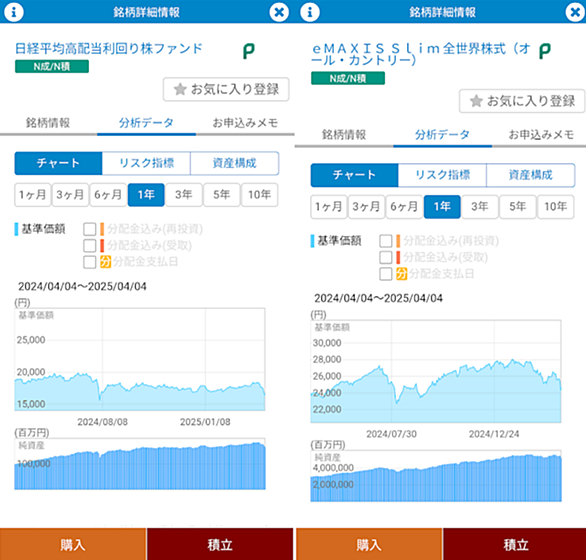Click 基準価額 legend label in left panel
The height and width of the screenshot is (560, 586).
coord(43,229)
